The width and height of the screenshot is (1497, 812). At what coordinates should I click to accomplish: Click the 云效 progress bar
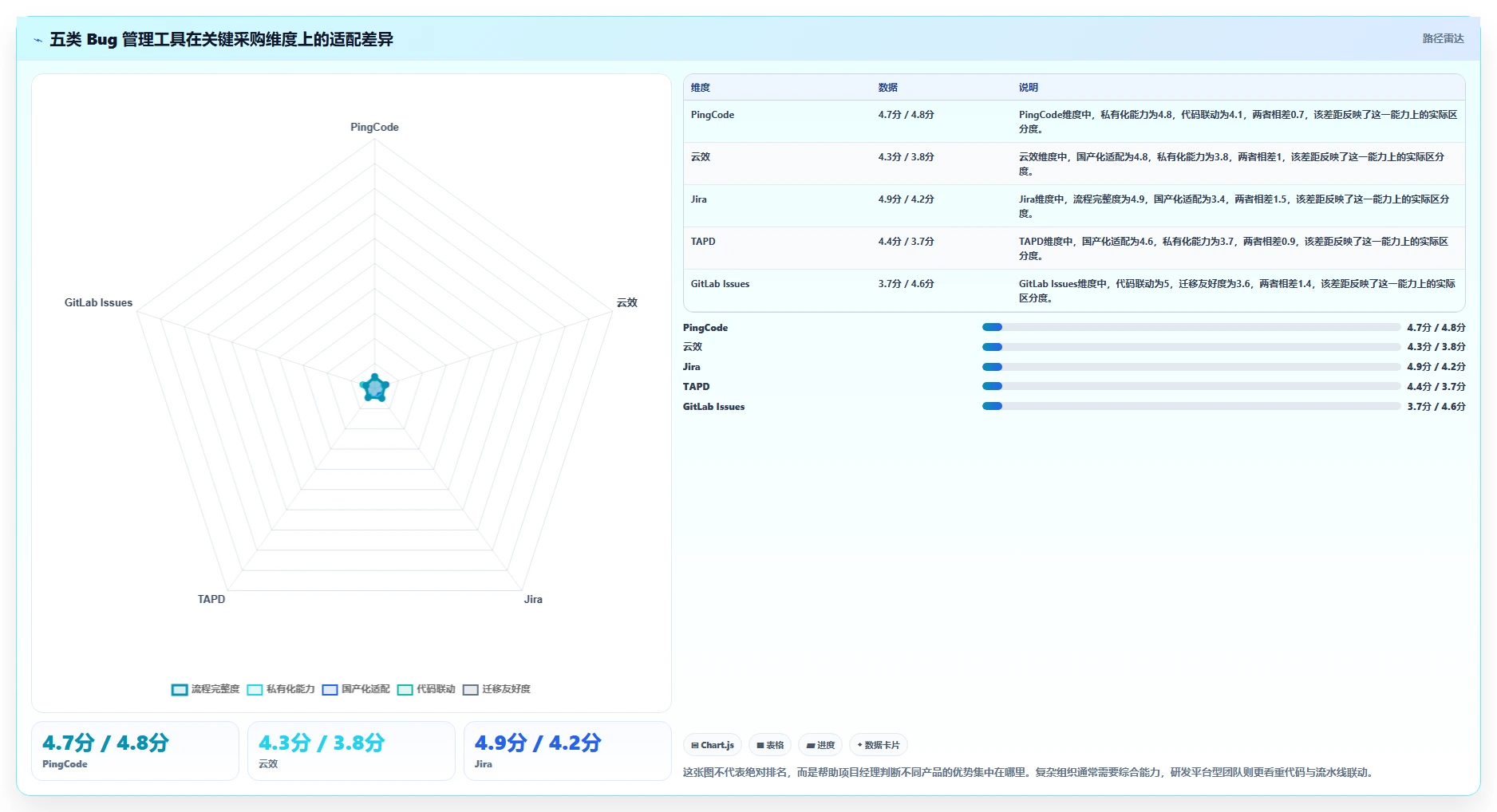click(x=1191, y=347)
